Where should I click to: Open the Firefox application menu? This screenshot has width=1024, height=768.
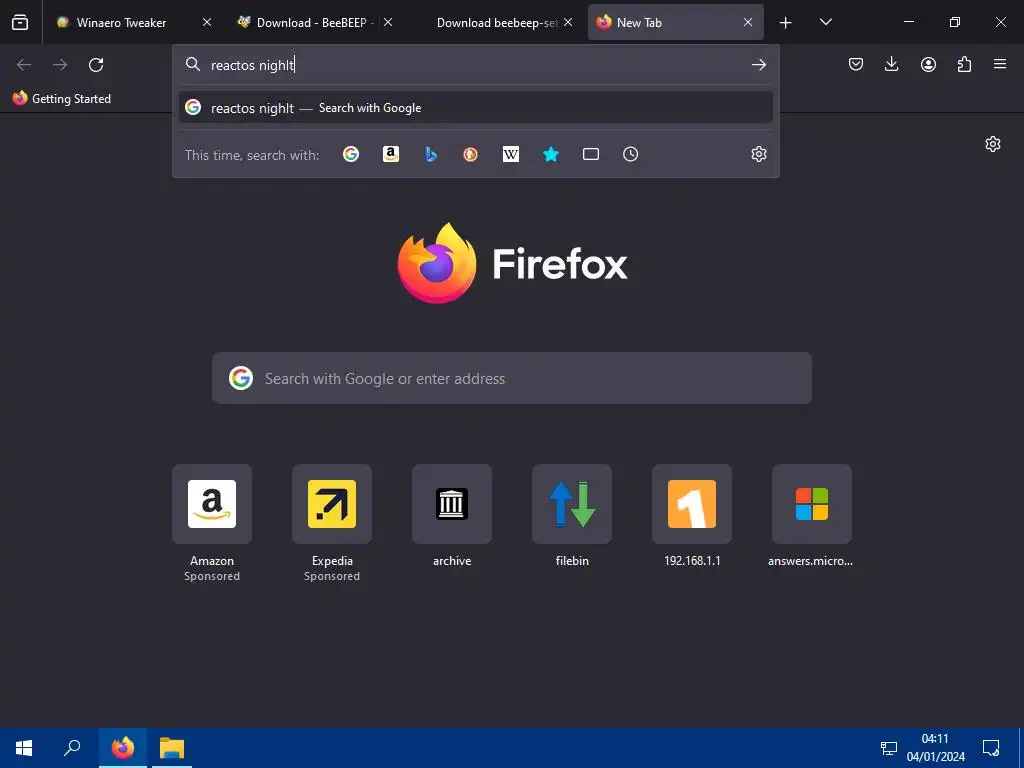[x=1000, y=64]
